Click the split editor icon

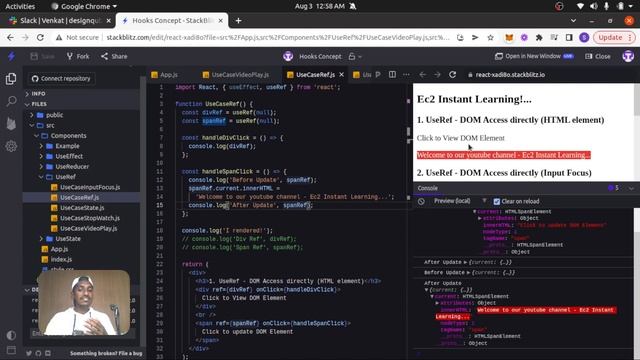392,75
